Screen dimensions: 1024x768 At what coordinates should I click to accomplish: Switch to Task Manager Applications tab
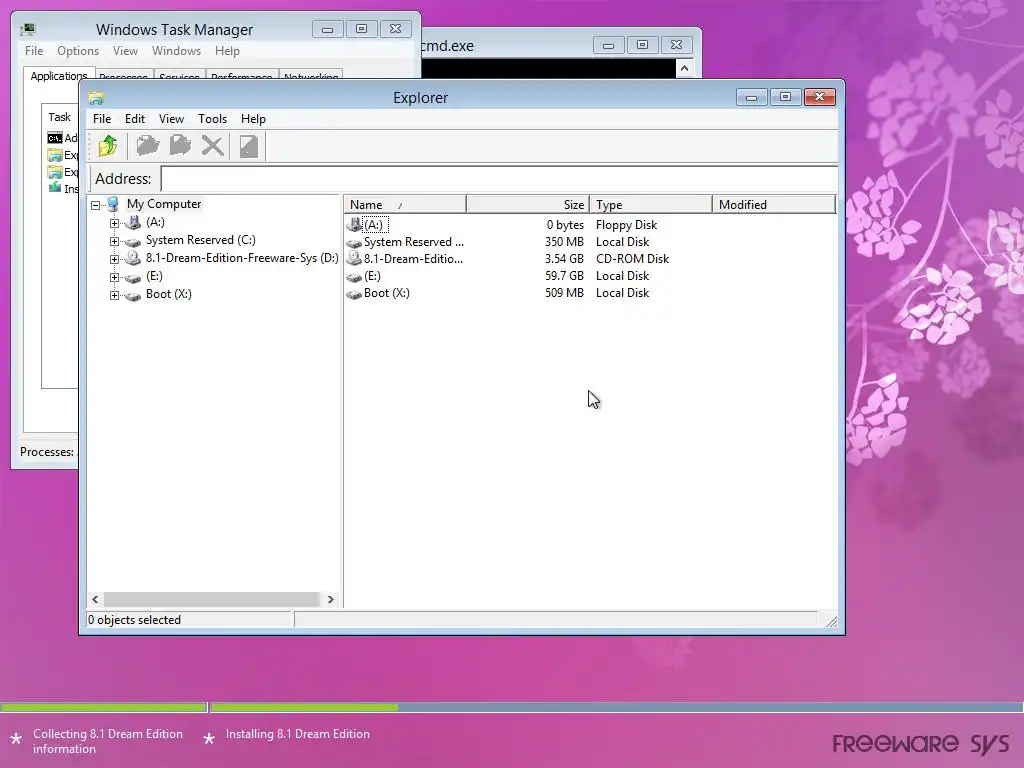[59, 76]
